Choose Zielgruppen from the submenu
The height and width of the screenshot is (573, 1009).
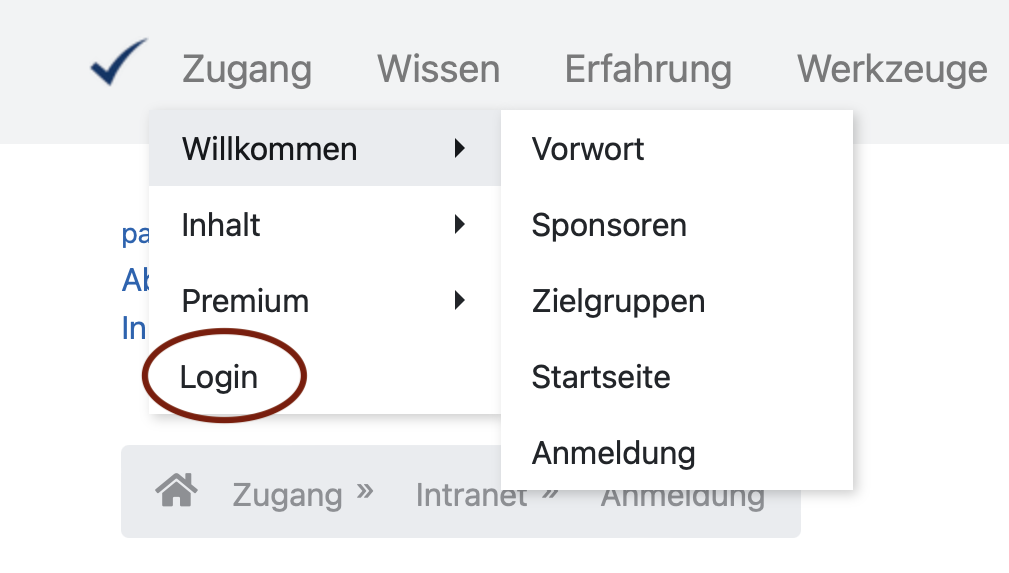618,301
